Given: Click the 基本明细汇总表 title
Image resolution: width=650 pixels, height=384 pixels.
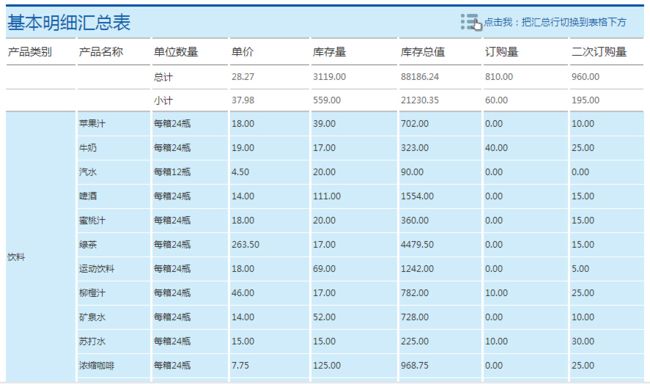Looking at the screenshot, I should coord(69,22).
